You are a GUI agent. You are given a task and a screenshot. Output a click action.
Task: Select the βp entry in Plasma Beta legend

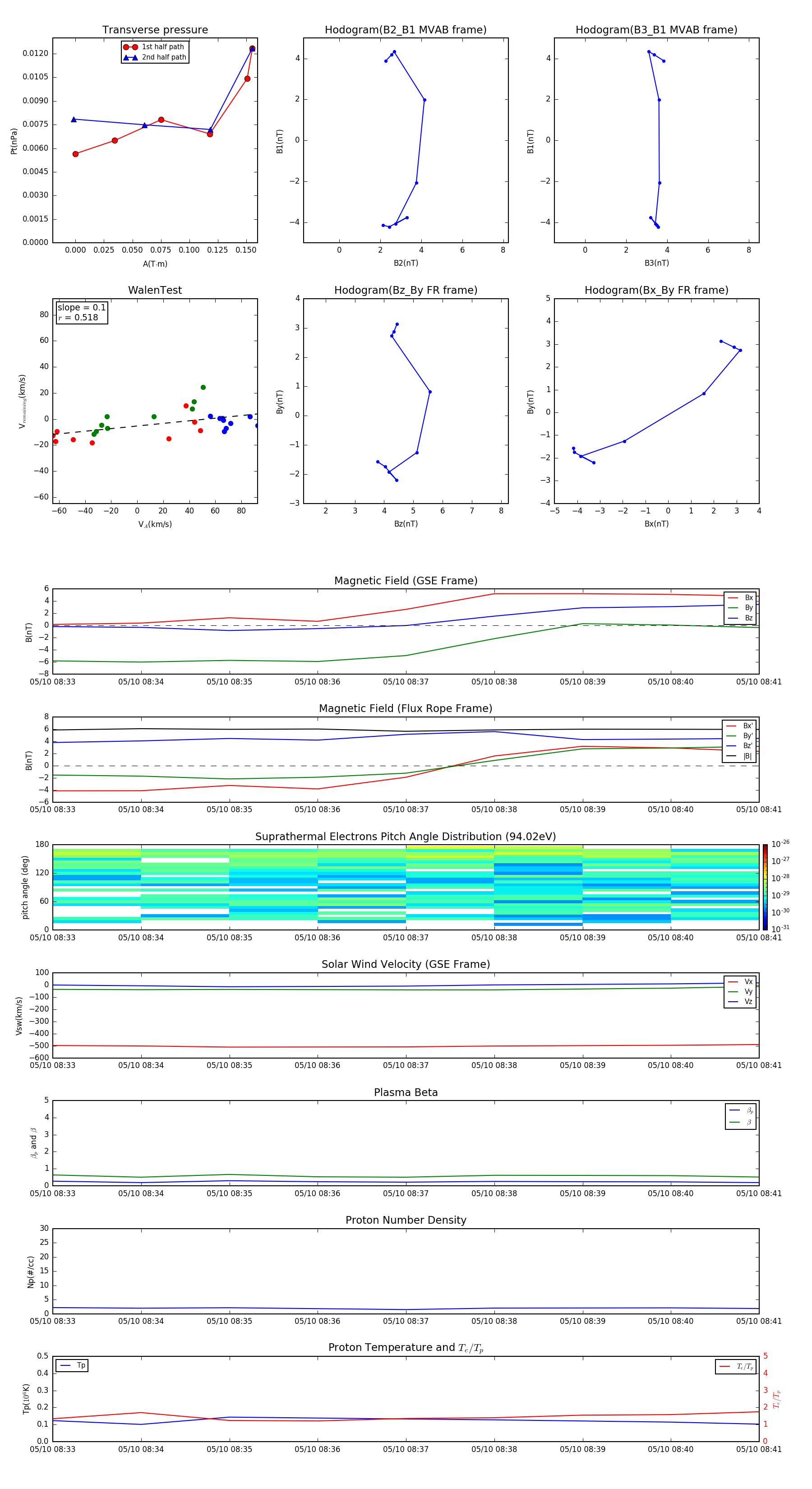point(741,1110)
